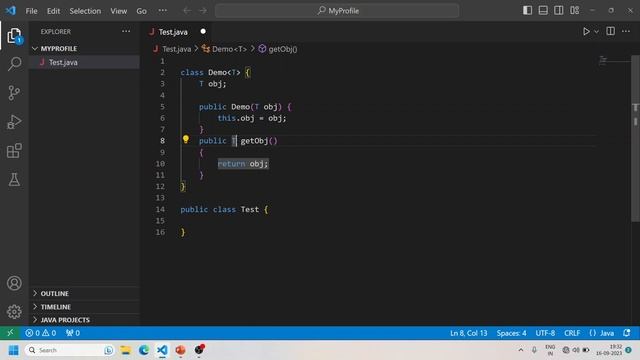Click line number 14 in the gutter

tap(160, 209)
